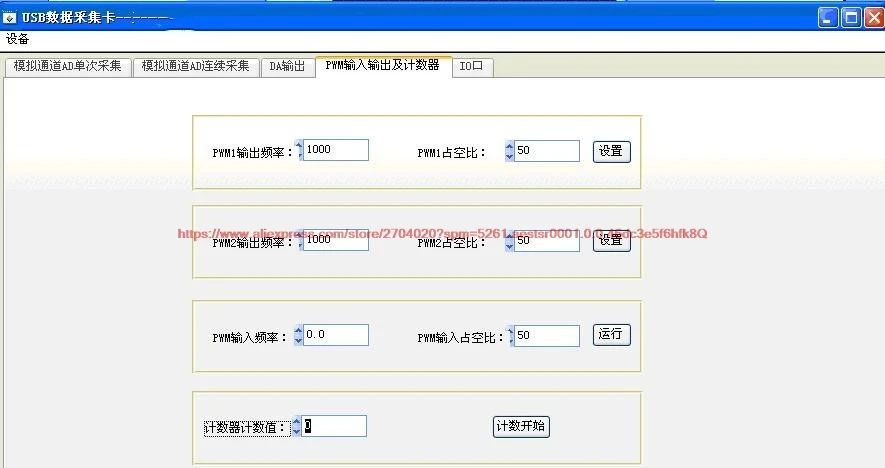Click the 运行 button
885x468 pixels.
click(x=611, y=335)
